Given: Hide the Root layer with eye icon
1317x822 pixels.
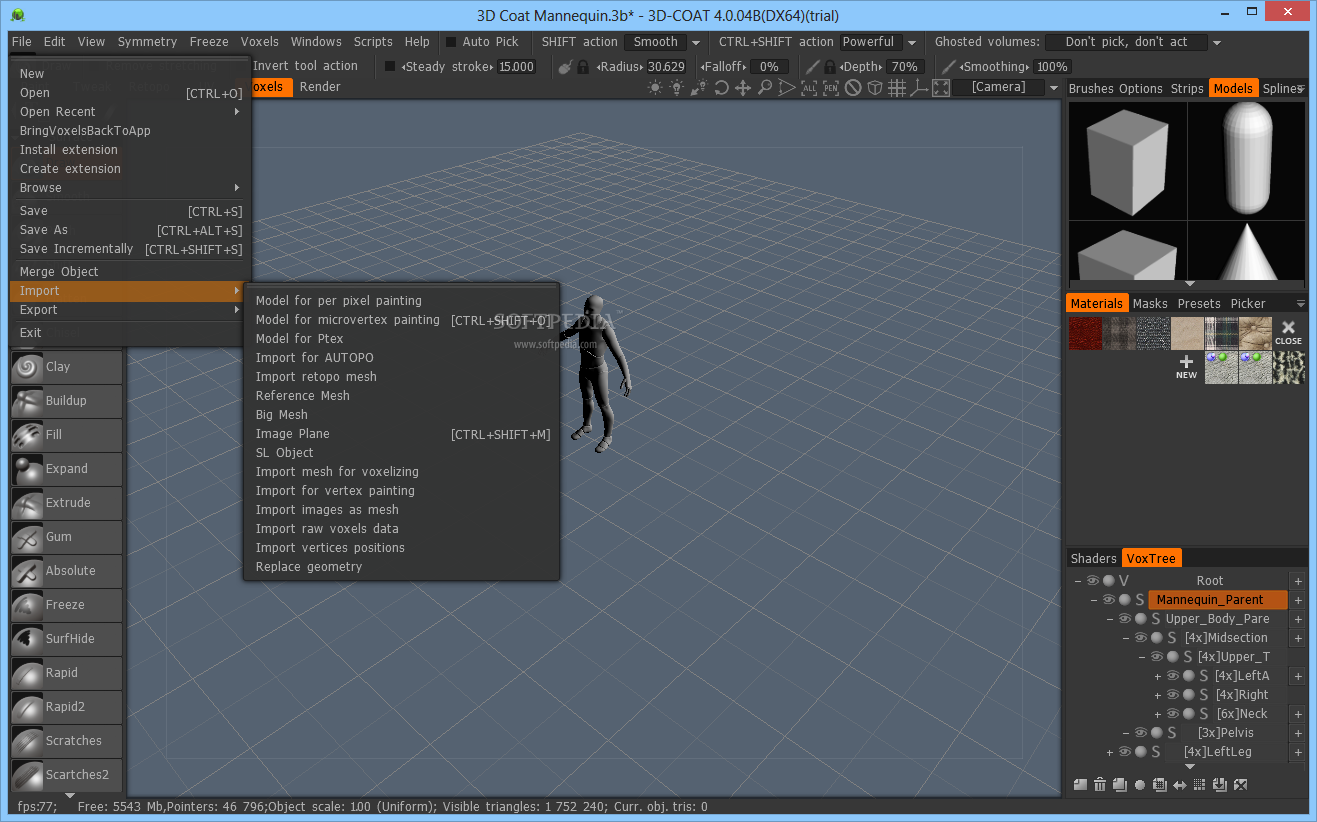Looking at the screenshot, I should click(1093, 581).
